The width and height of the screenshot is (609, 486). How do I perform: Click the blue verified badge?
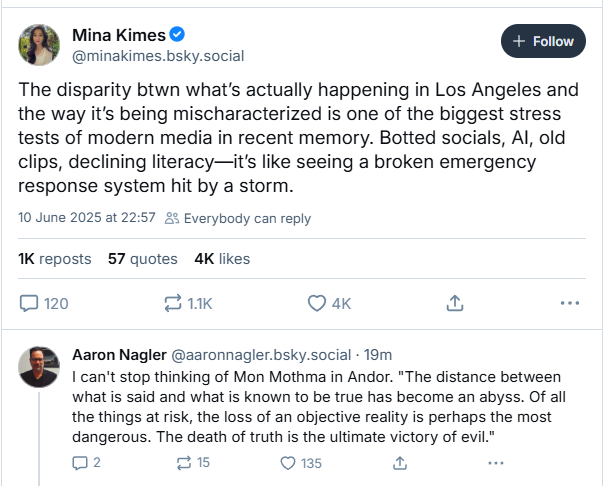pos(177,34)
